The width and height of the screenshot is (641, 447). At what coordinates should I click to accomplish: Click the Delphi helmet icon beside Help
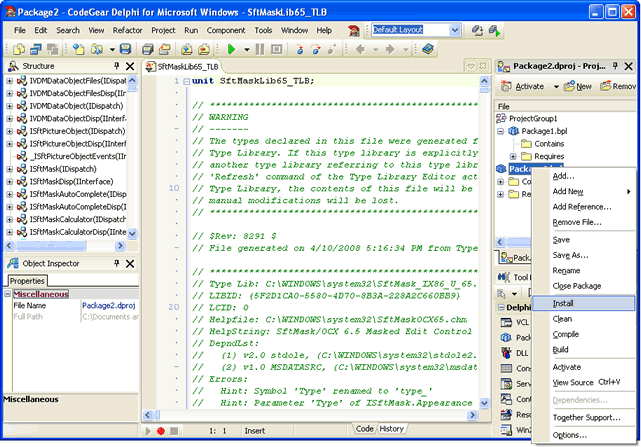(x=354, y=30)
